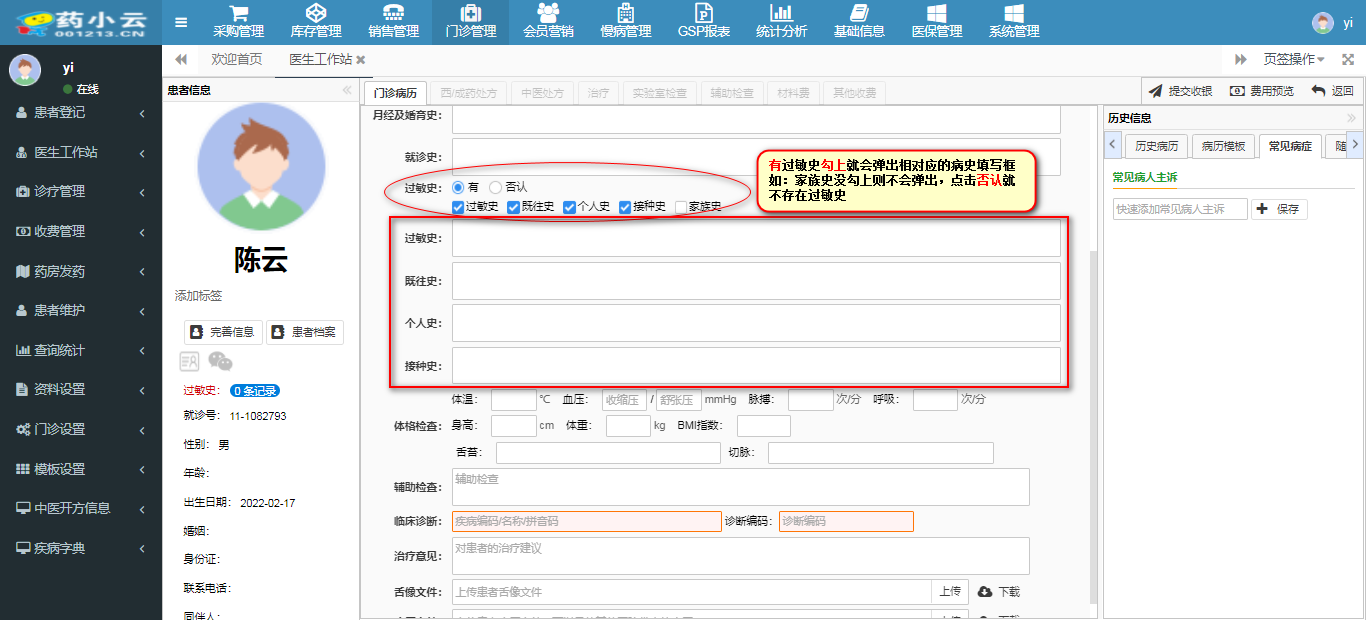
Task: Focus the 临床诊断 disease code field
Action: [x=586, y=521]
